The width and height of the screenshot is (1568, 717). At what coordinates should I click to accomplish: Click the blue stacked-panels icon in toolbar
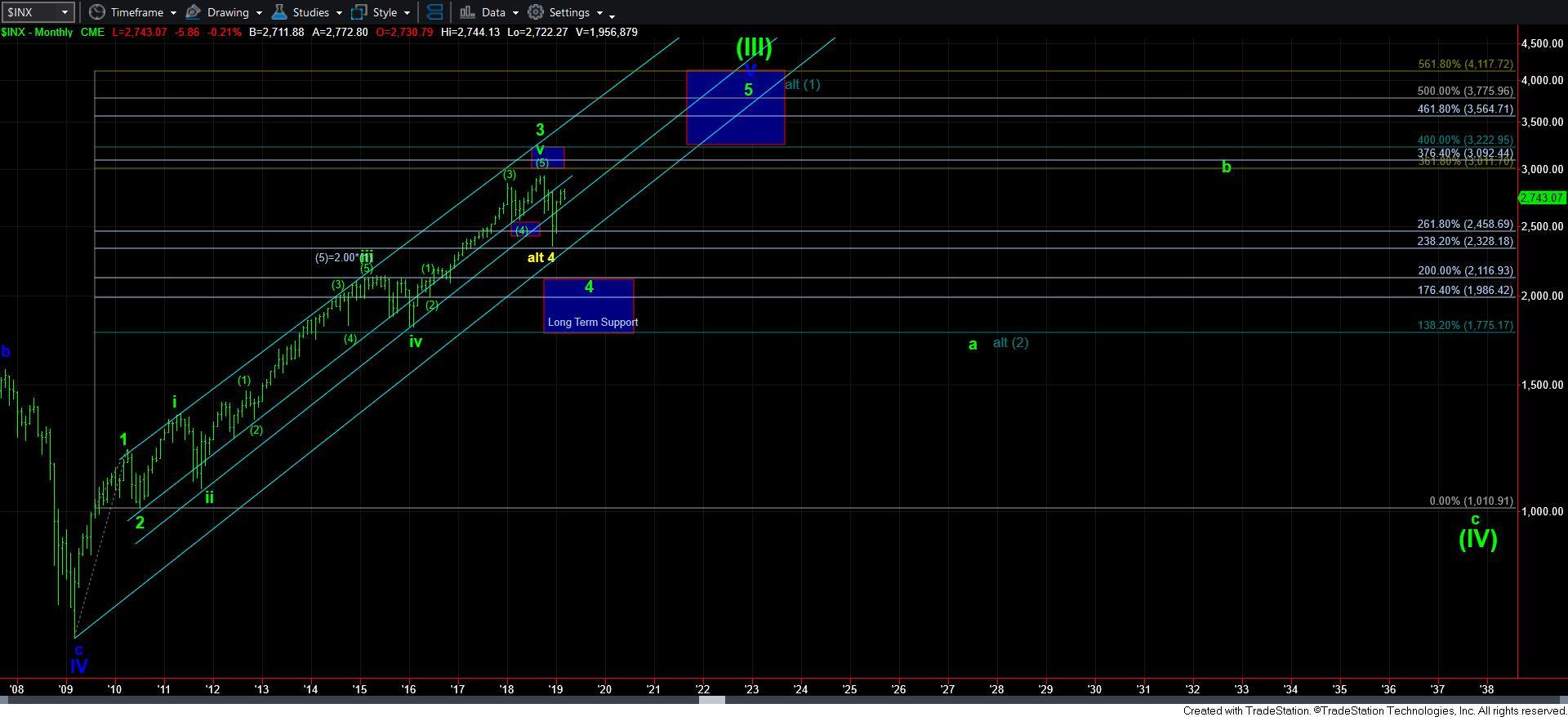[x=434, y=12]
